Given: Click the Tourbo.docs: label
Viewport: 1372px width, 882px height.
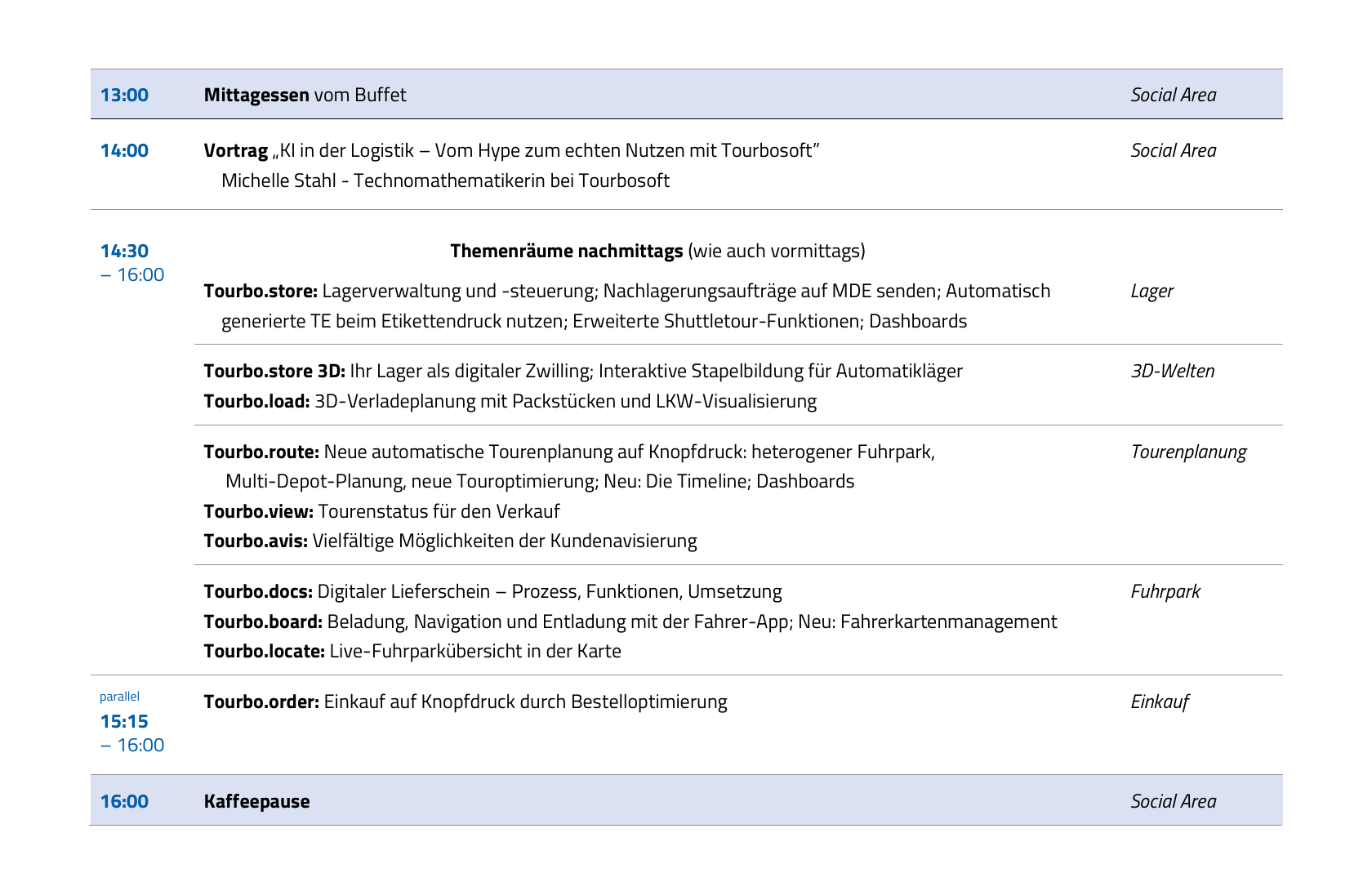Looking at the screenshot, I should click(258, 591).
